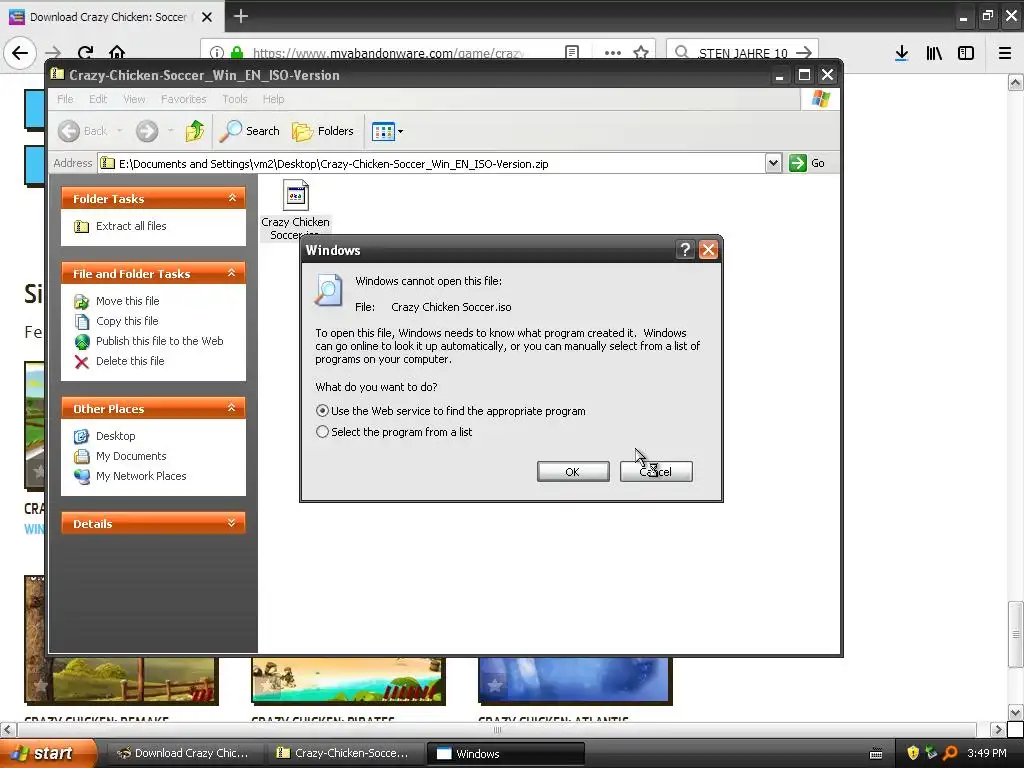Close the Download Crazy Chicken tab

click(206, 17)
